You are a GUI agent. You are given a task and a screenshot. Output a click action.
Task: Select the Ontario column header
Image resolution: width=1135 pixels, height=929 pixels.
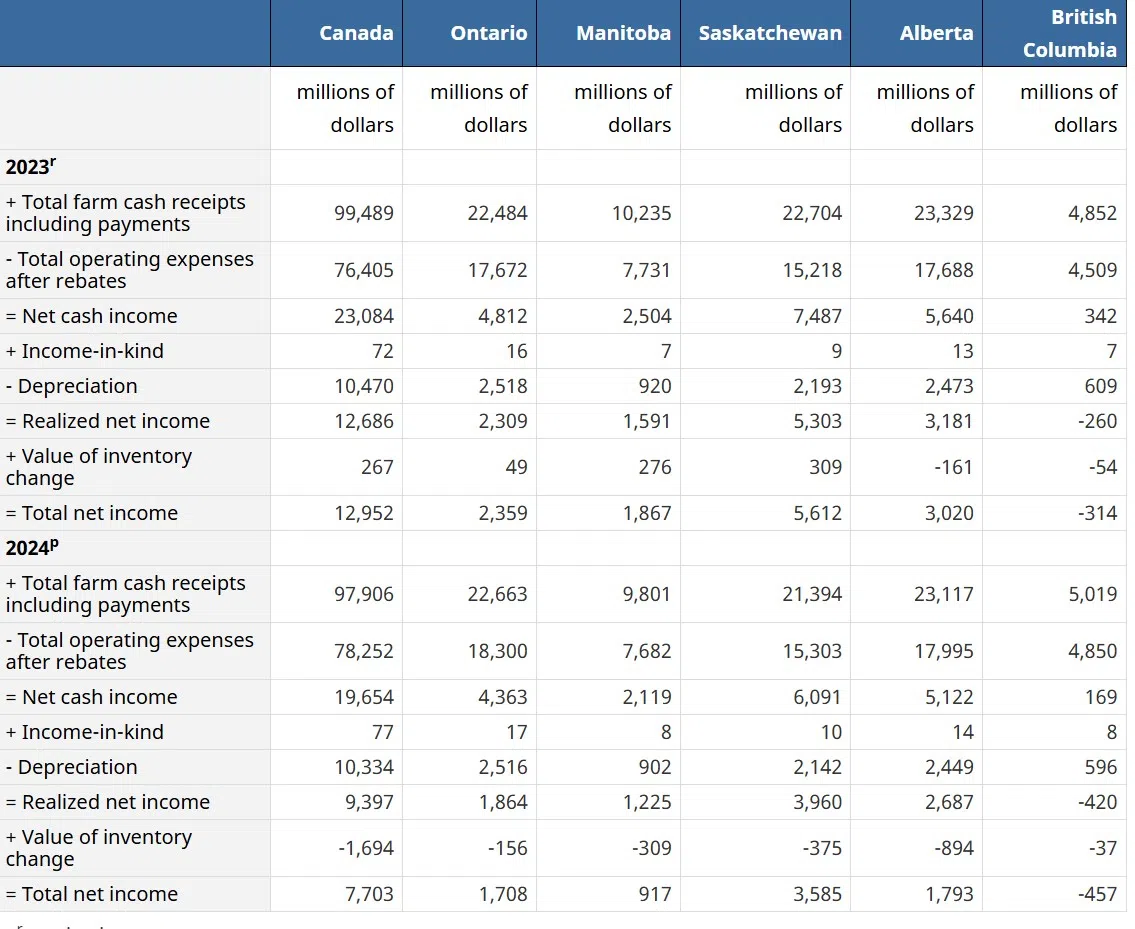[488, 33]
